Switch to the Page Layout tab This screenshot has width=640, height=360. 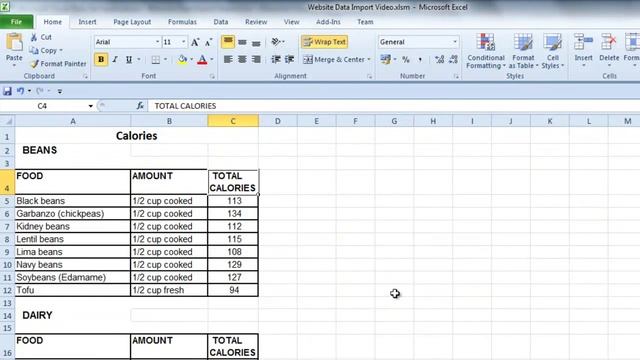[132, 22]
